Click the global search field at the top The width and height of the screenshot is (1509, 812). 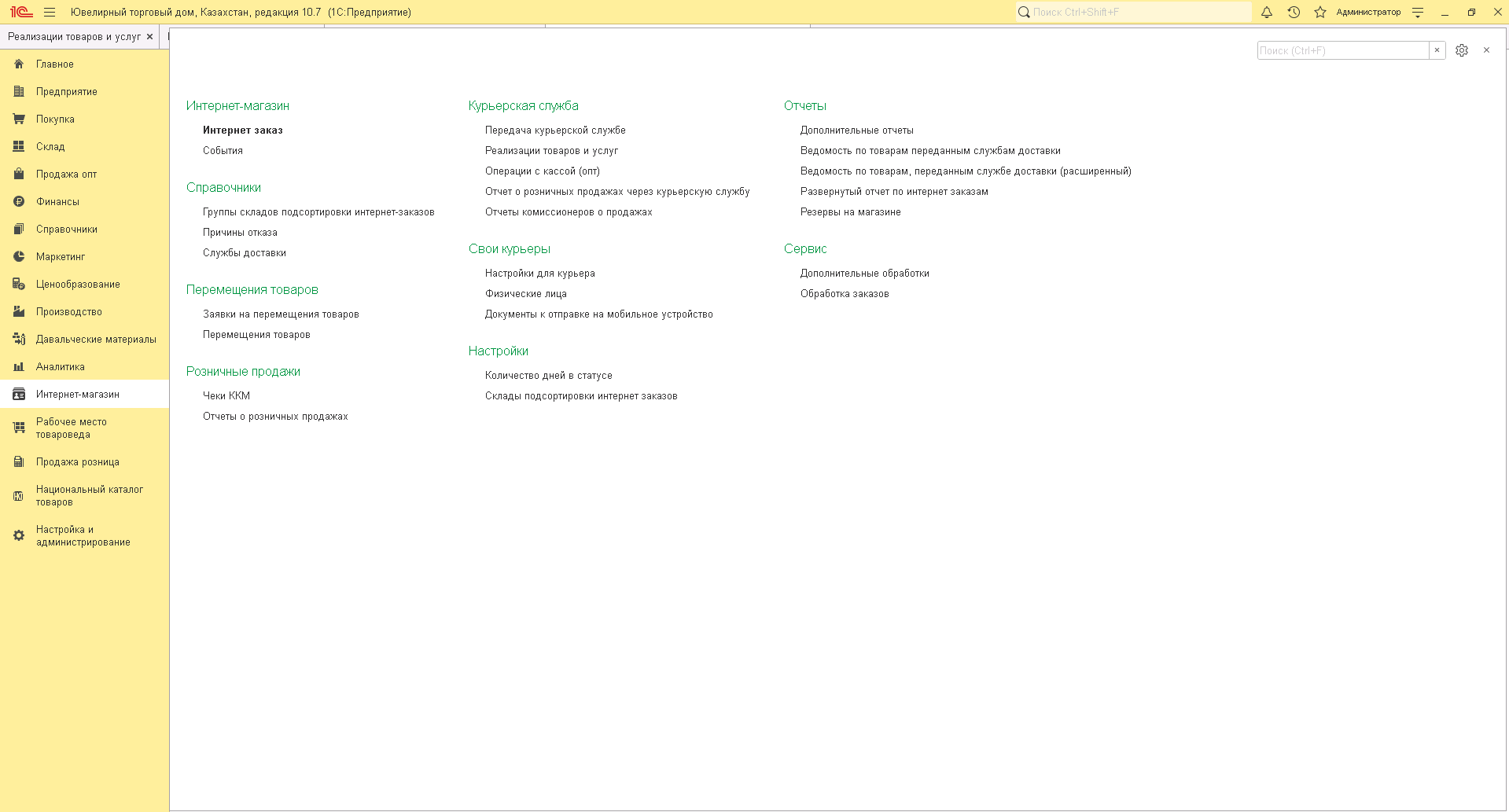tap(1133, 12)
